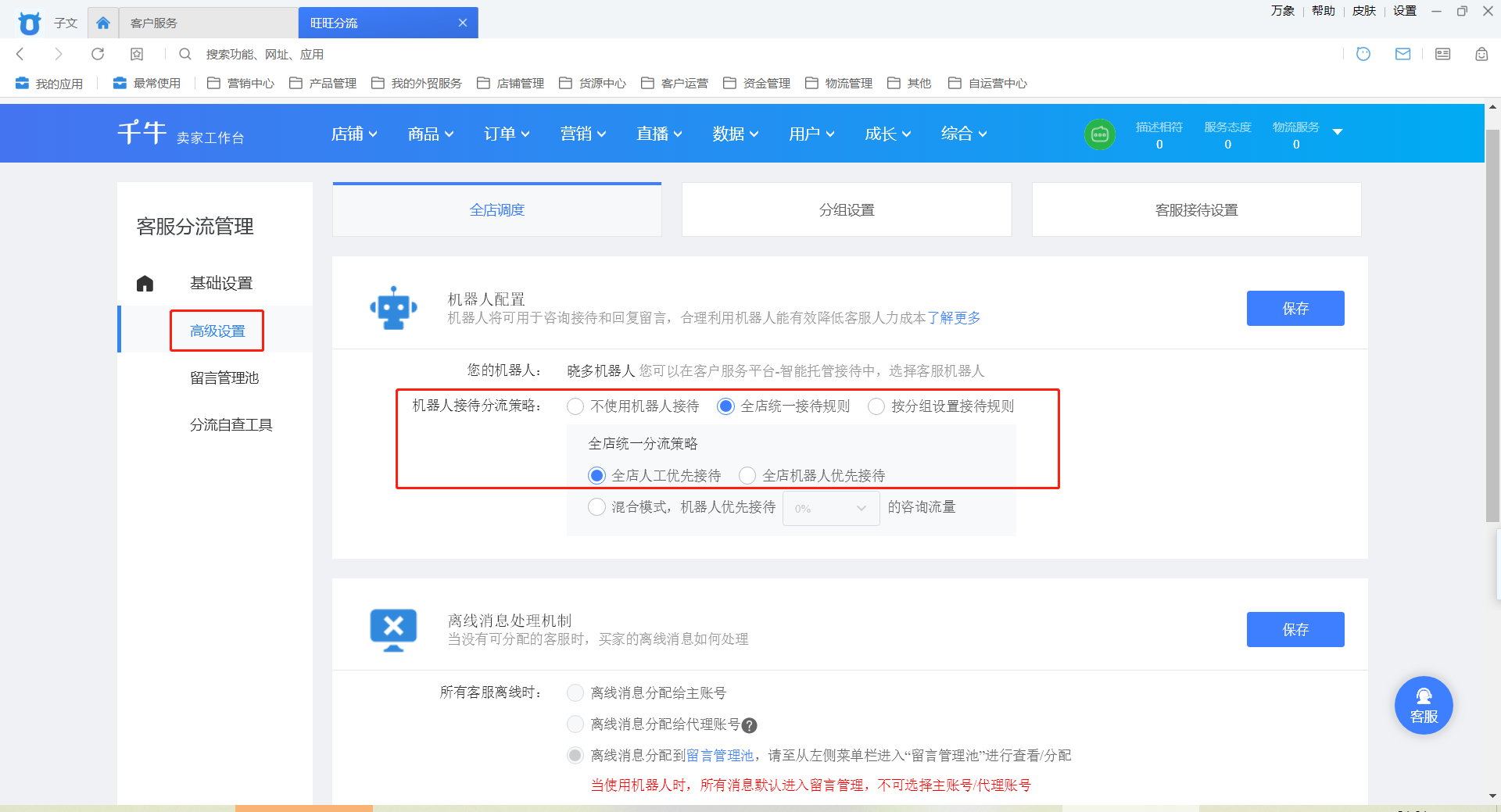The image size is (1501, 812).
Task: Click the blue robot icon for 机器人配置
Action: click(393, 308)
